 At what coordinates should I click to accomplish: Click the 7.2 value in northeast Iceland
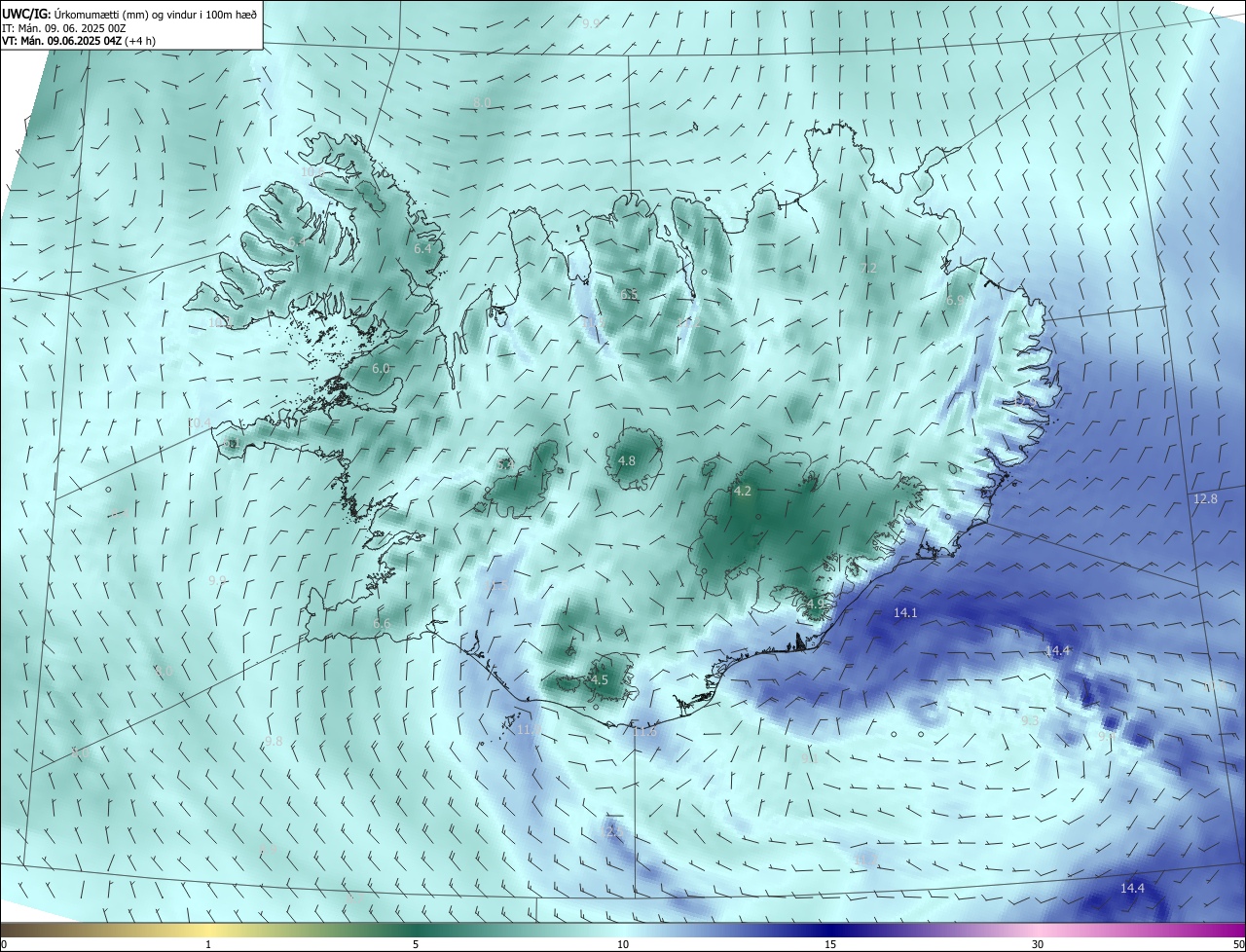[x=869, y=268]
